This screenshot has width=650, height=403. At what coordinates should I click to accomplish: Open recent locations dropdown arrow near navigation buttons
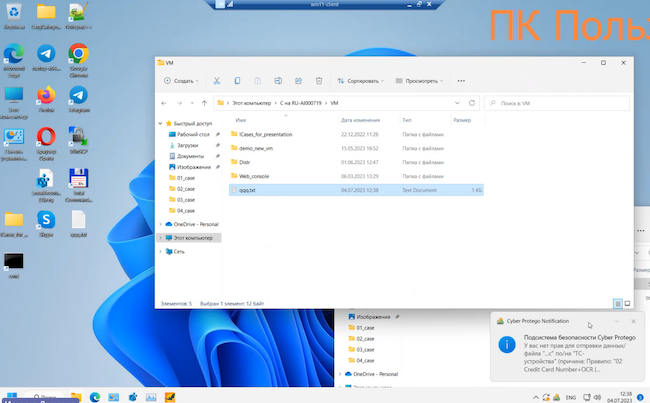192,103
